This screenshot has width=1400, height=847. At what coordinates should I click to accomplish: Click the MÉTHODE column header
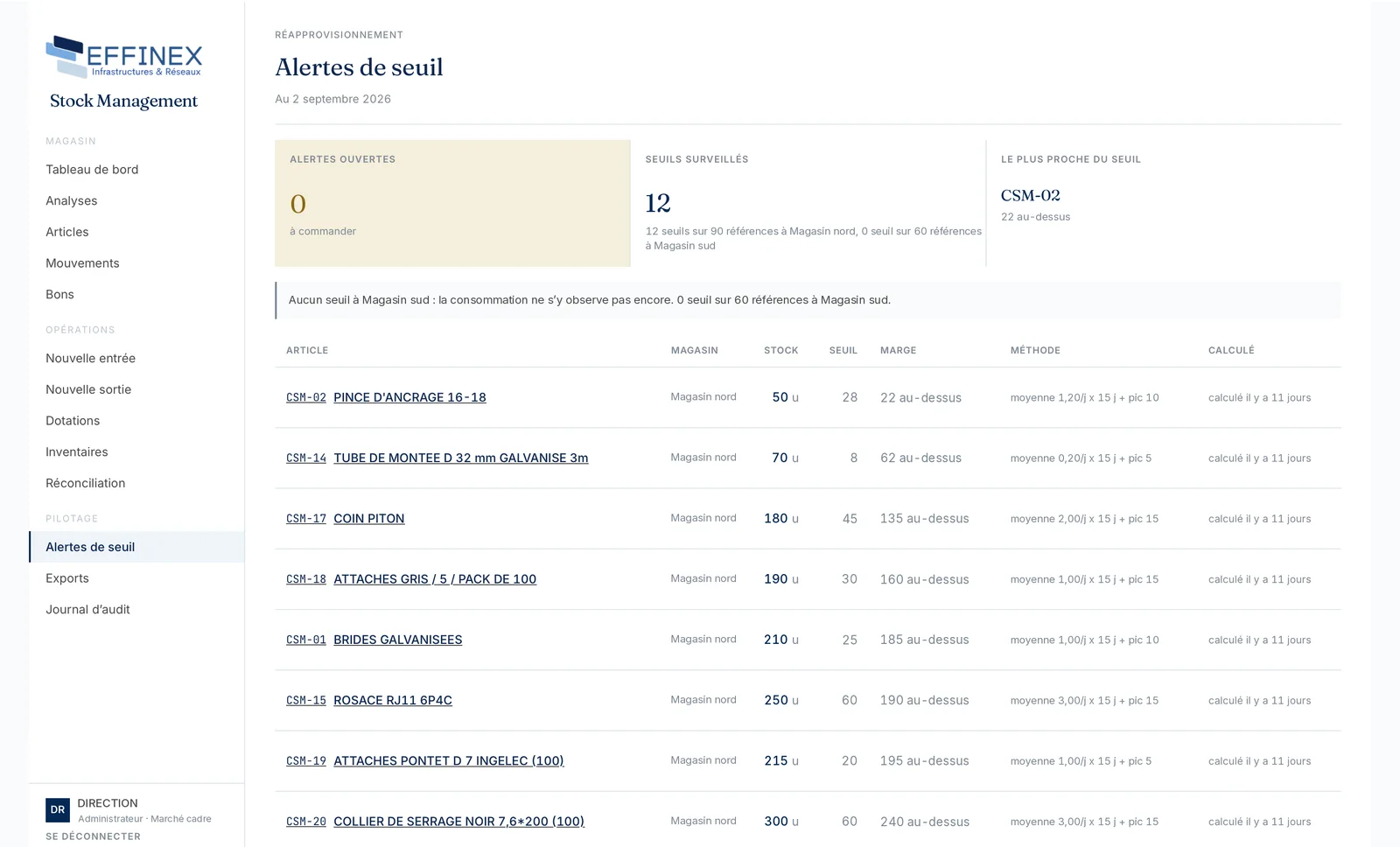coord(1035,350)
